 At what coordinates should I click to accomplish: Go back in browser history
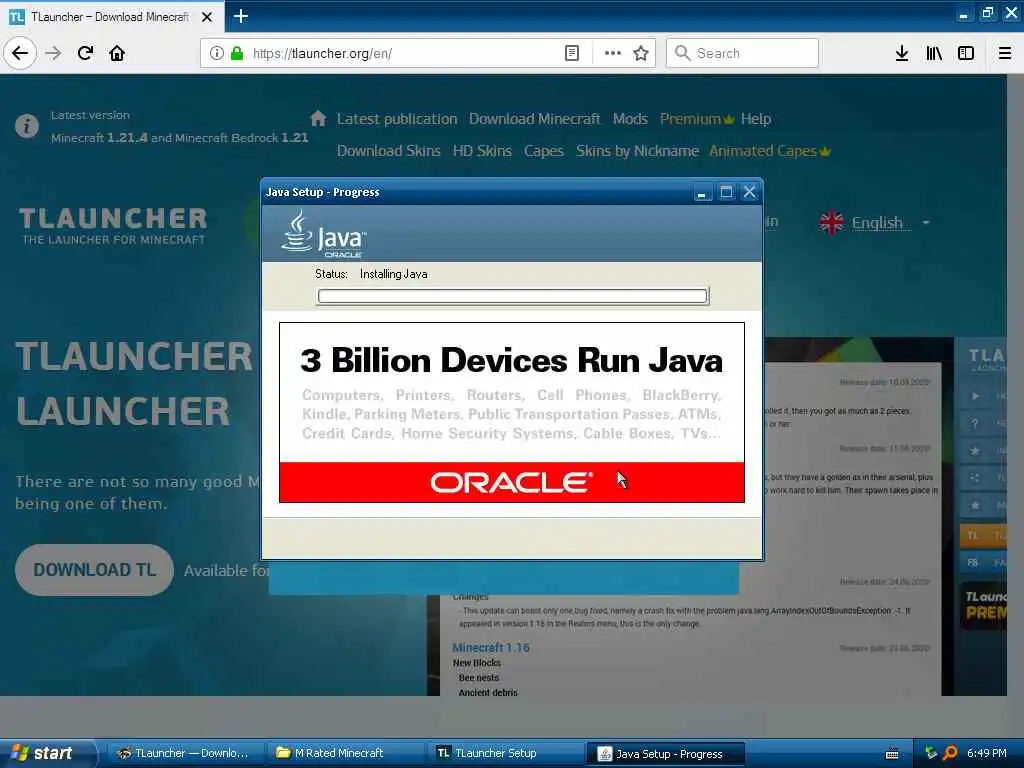pyautogui.click(x=20, y=53)
